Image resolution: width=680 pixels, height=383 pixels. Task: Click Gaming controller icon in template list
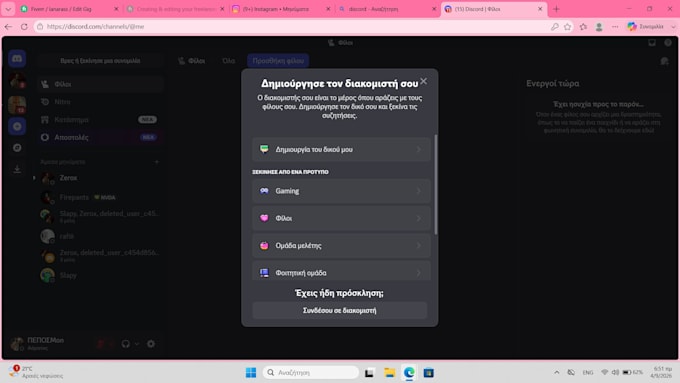(x=264, y=191)
